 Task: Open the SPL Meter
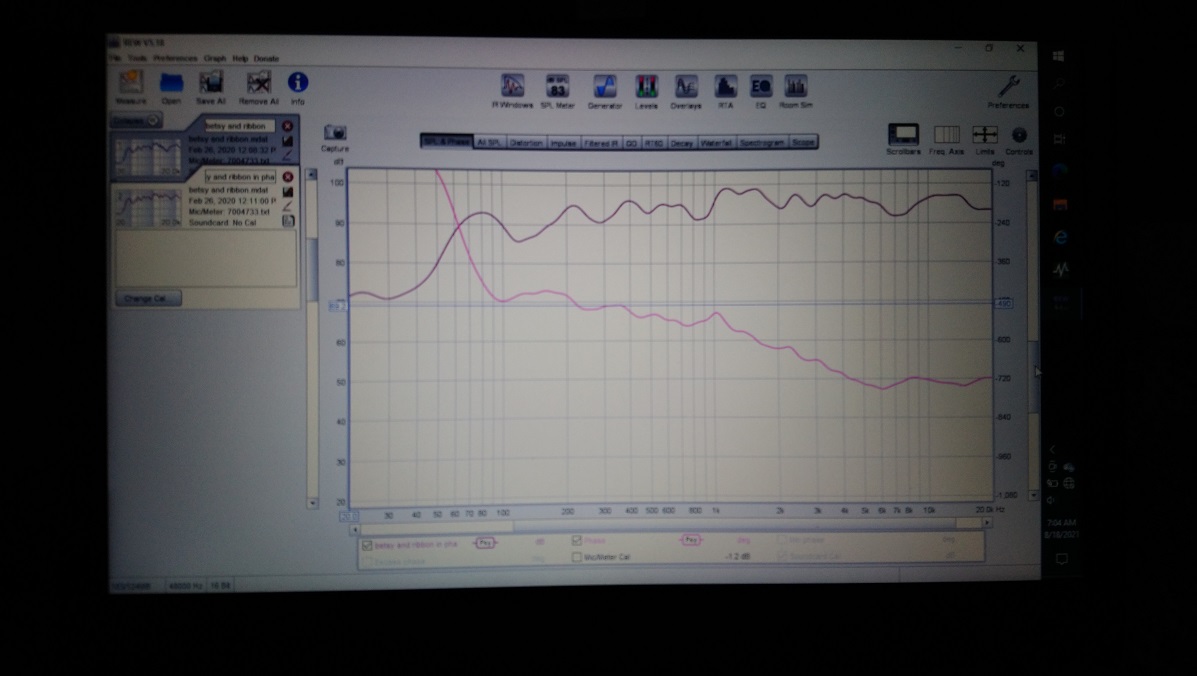[557, 92]
